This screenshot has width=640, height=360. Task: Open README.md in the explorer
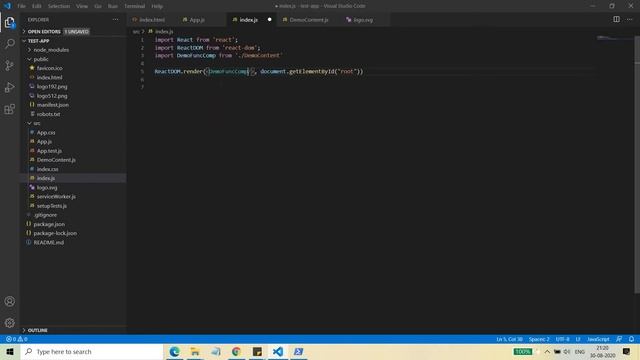point(48,242)
